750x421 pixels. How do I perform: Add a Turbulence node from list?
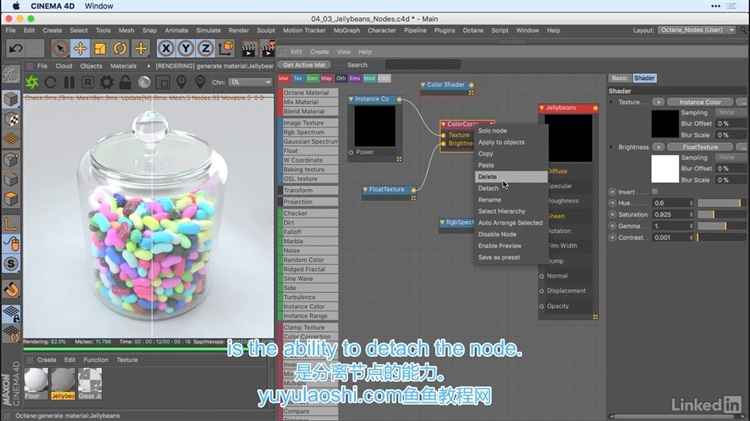[x=309, y=297]
